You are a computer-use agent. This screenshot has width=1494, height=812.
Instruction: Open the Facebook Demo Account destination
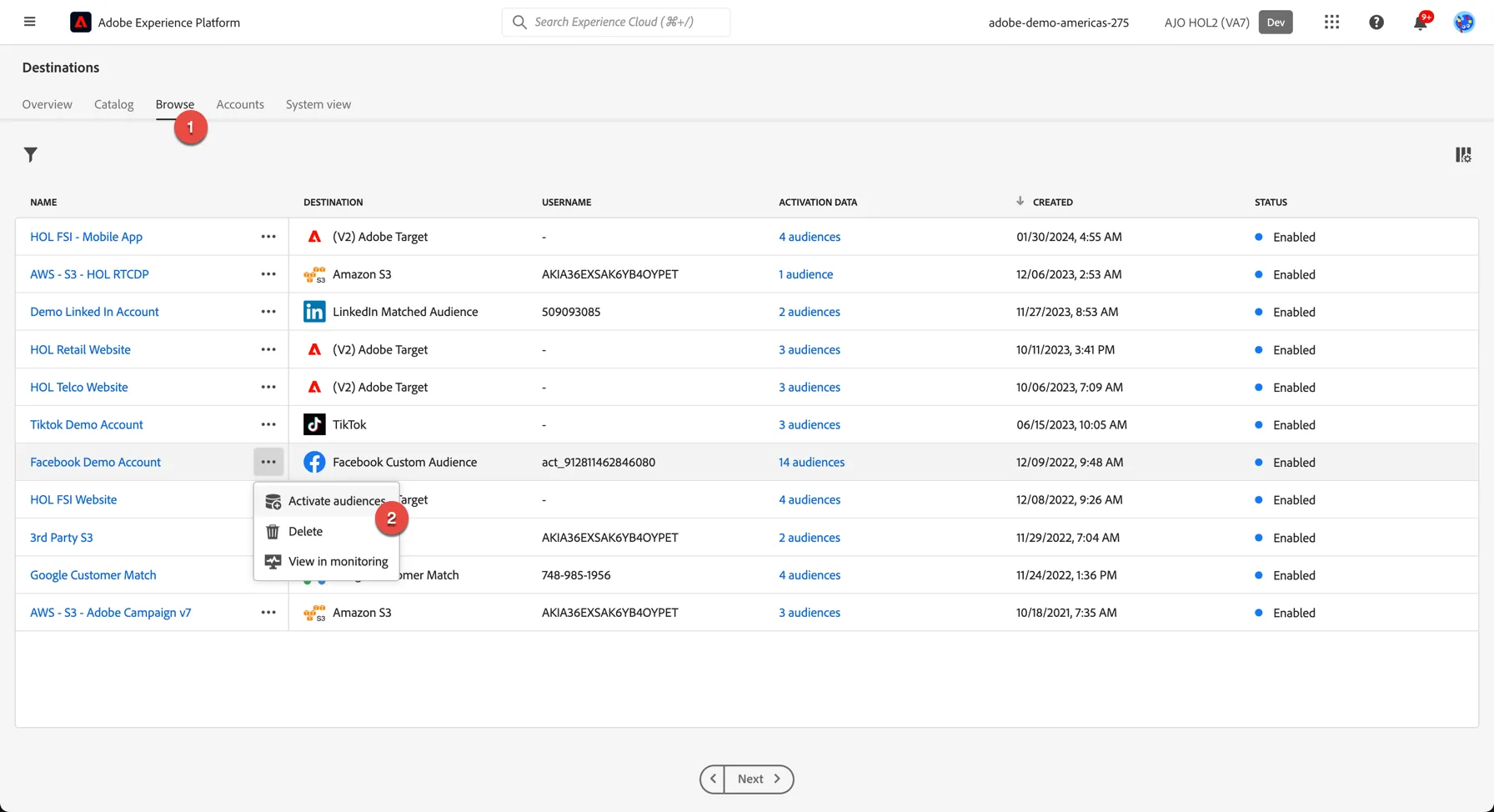click(x=95, y=462)
